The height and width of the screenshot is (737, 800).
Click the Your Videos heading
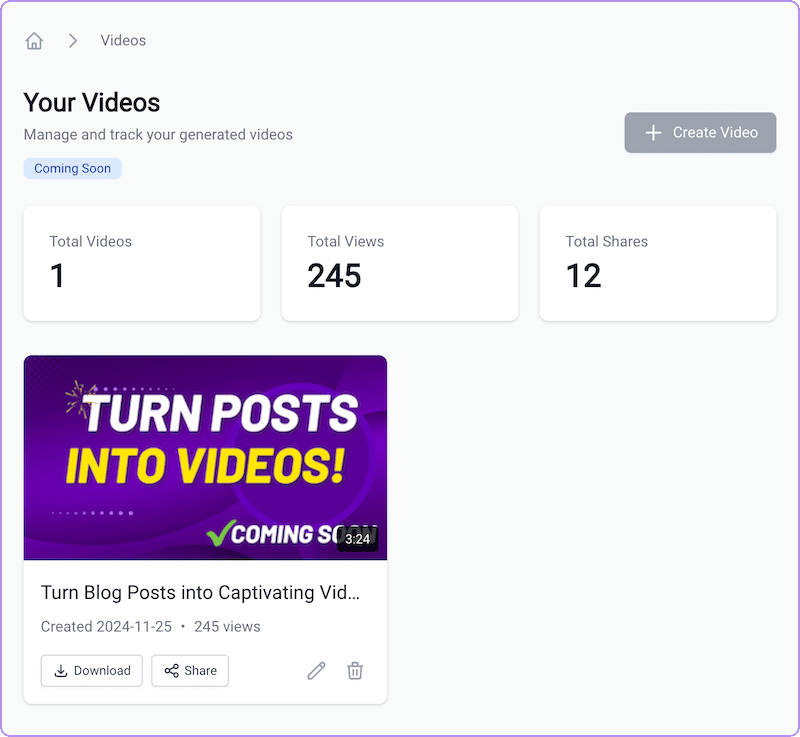tap(92, 103)
